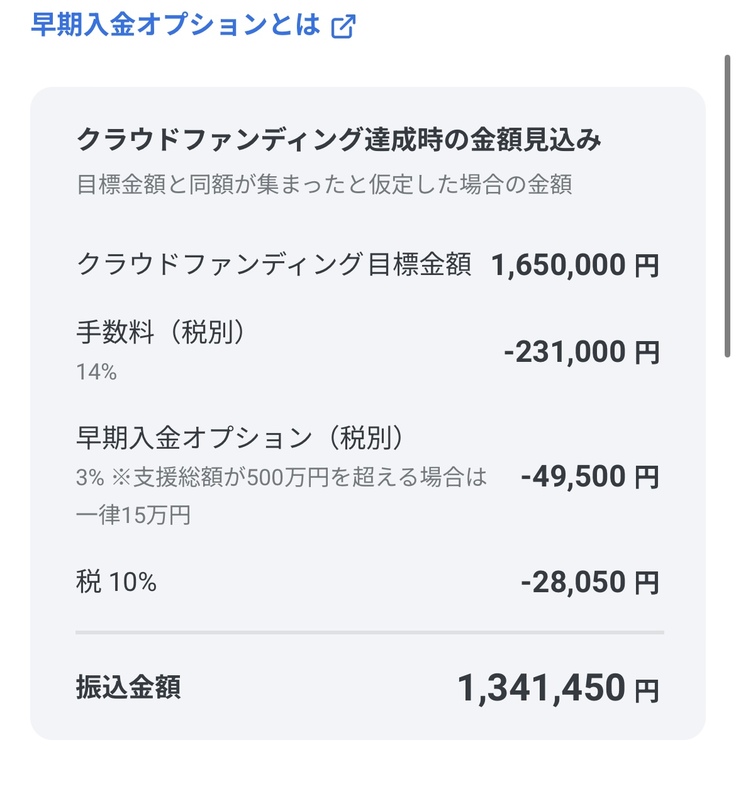Click the divider line above 振込金額
Image resolution: width=736 pixels, height=798 pixels.
click(369, 632)
